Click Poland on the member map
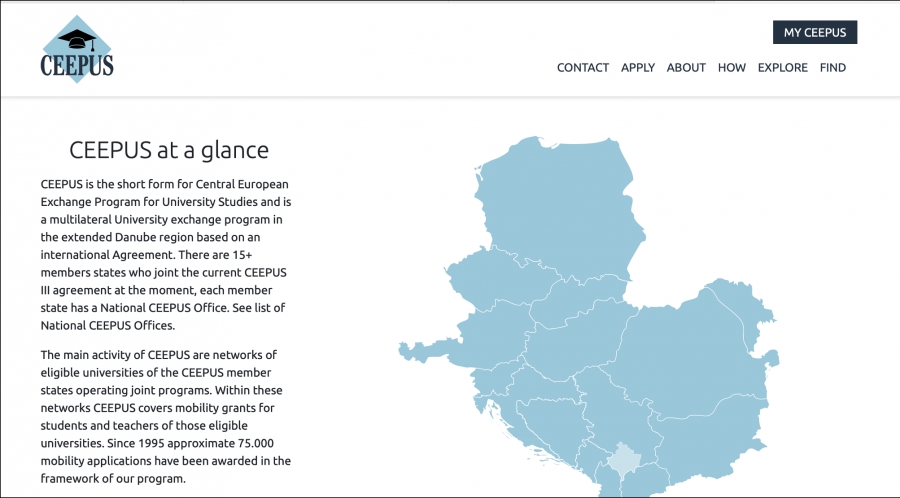This screenshot has height=498, width=900. pos(560,207)
